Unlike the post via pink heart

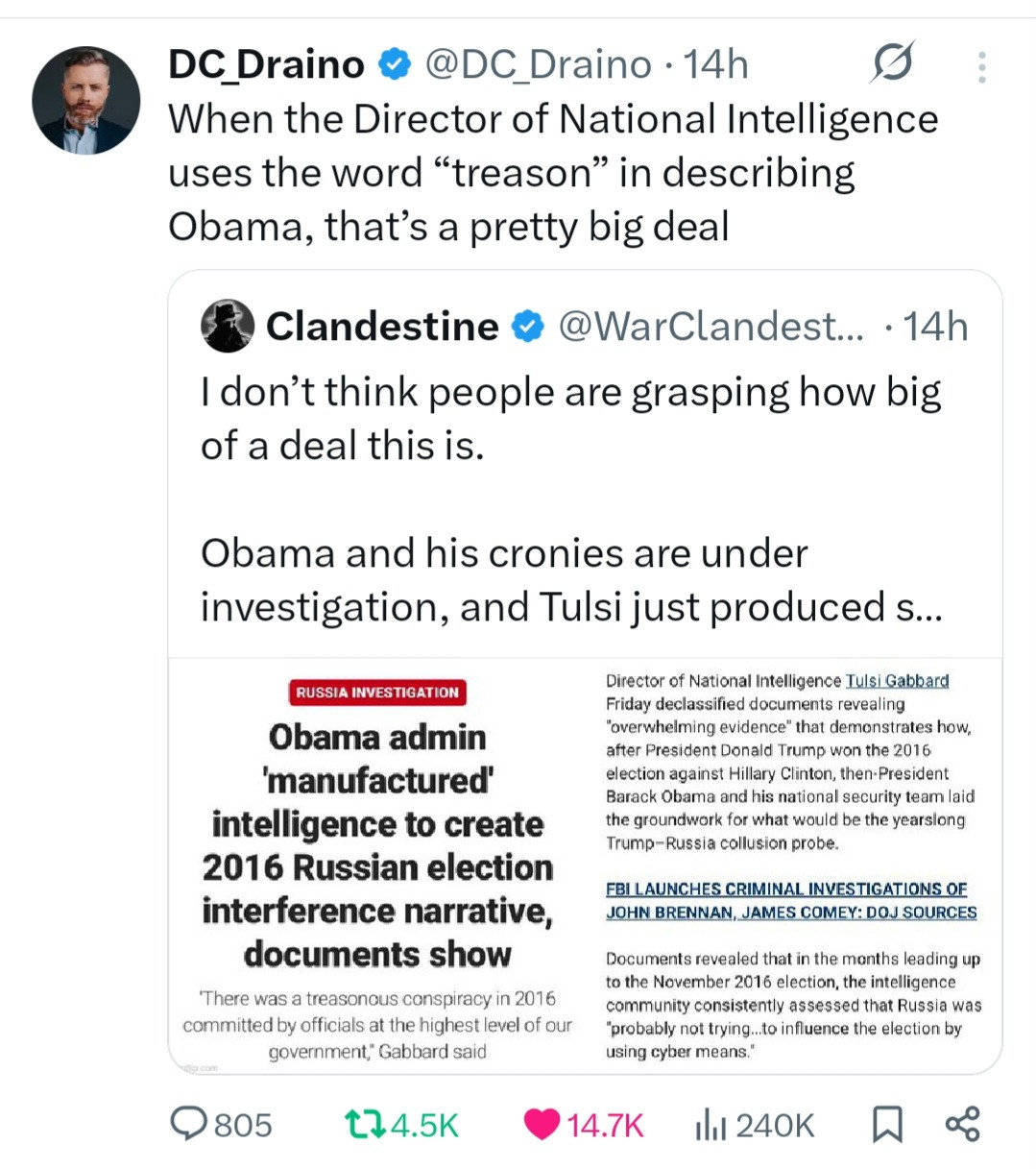542,1124
